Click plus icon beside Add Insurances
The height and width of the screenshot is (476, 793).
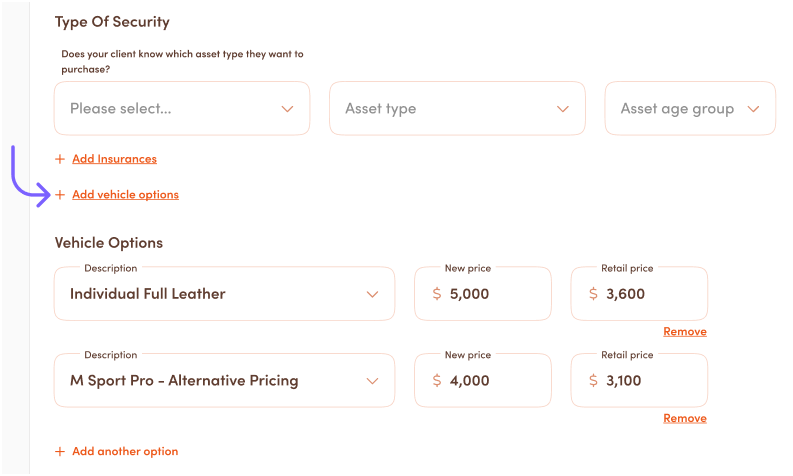pyautogui.click(x=60, y=159)
